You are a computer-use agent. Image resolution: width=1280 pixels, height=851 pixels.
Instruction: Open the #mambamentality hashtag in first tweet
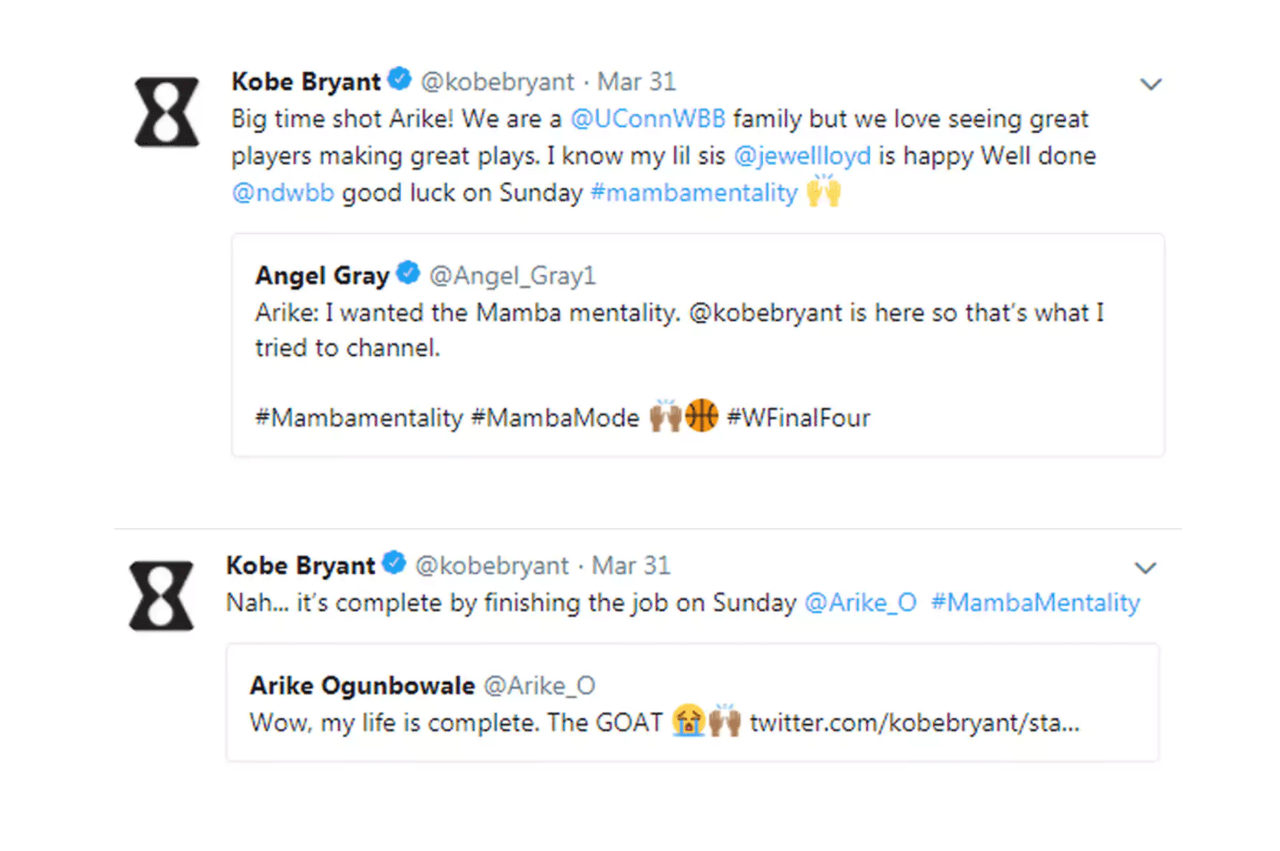[694, 193]
